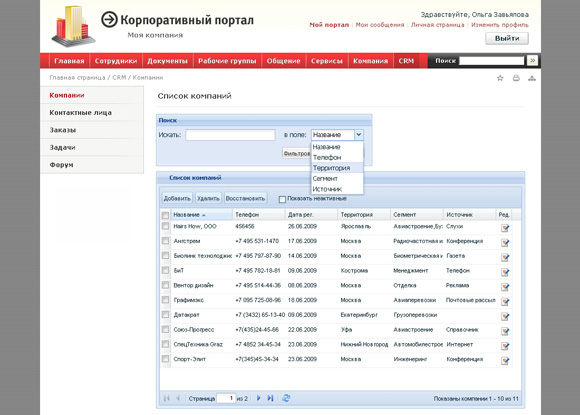Open the site map icon
Screen dimensions: 580x415
(532, 78)
